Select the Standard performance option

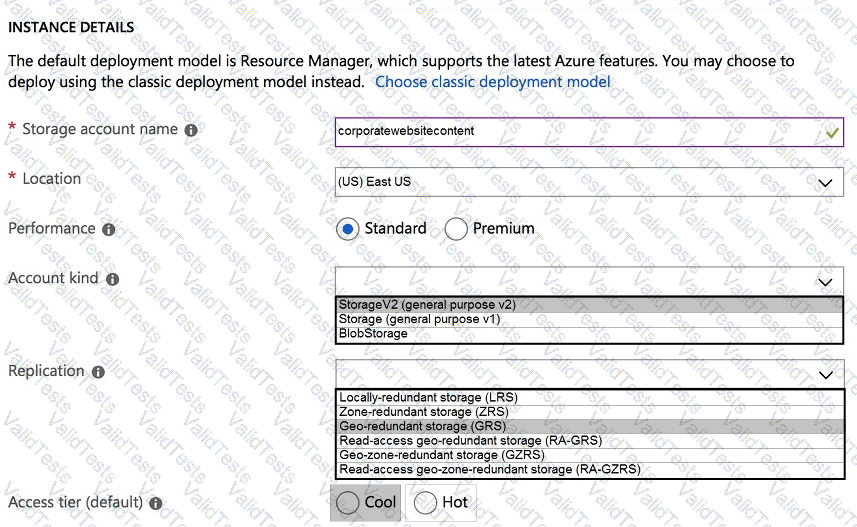[x=347, y=229]
